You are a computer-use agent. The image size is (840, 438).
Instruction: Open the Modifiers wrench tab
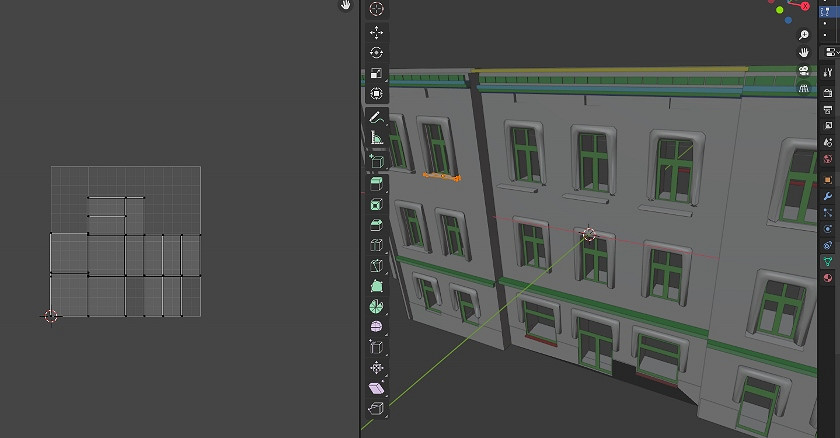(x=828, y=196)
